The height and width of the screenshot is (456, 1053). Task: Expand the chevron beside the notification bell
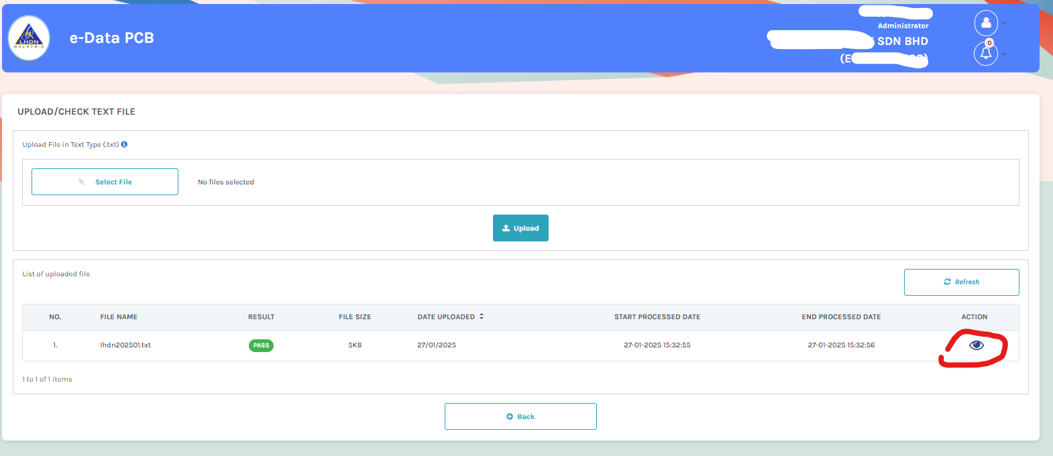pos(1004,54)
